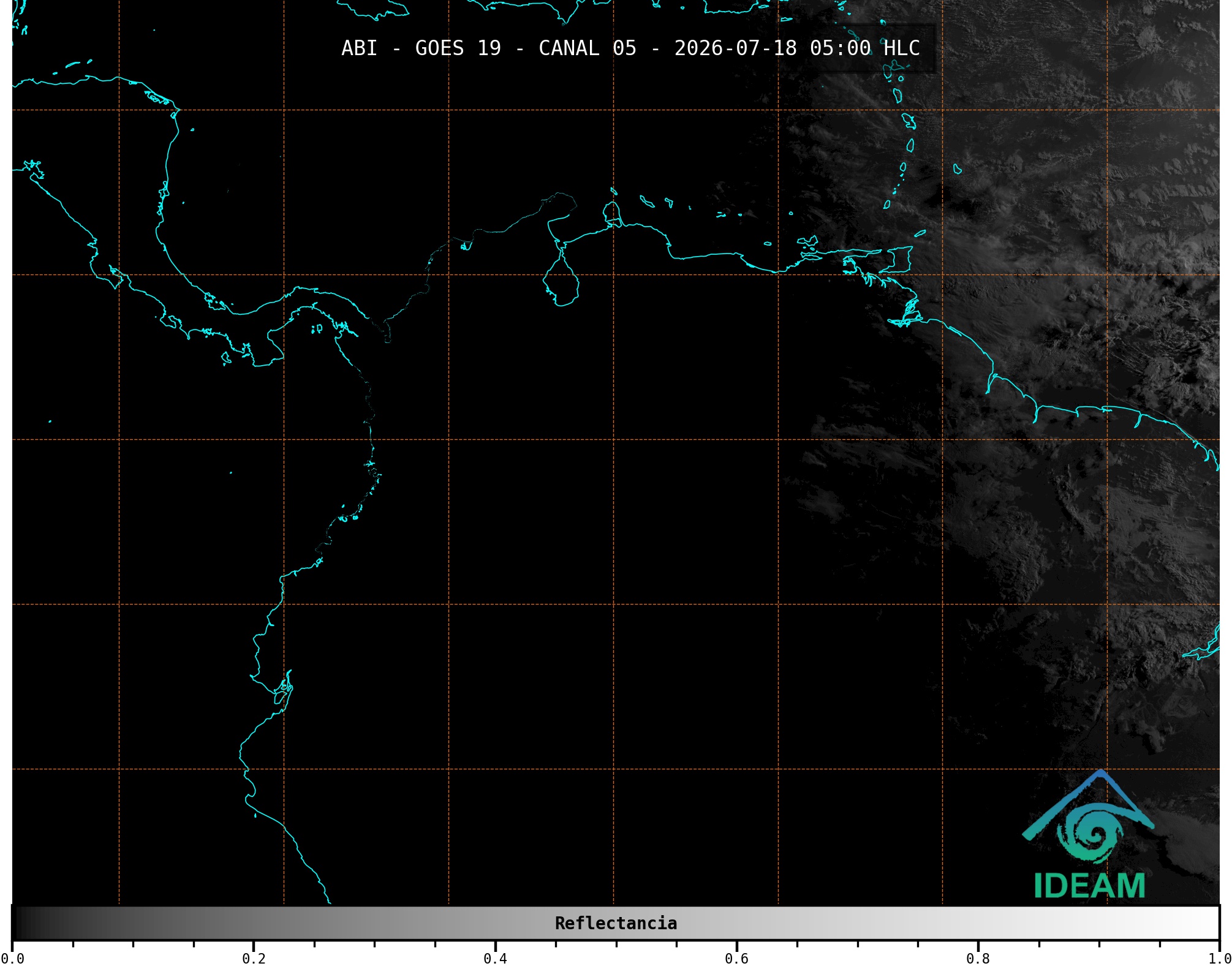This screenshot has width=1232, height=966.
Task: Click the 0.2 colorbar tick label
Action: point(254,959)
